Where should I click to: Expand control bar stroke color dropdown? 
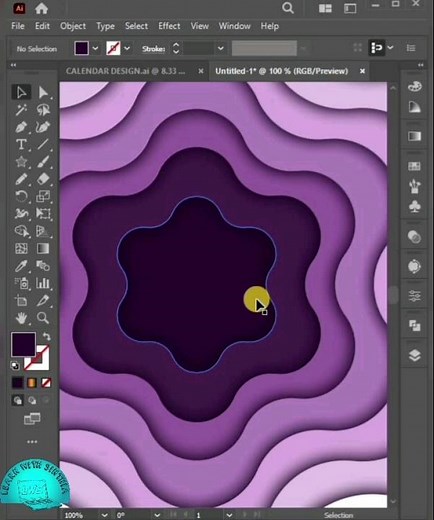127,48
